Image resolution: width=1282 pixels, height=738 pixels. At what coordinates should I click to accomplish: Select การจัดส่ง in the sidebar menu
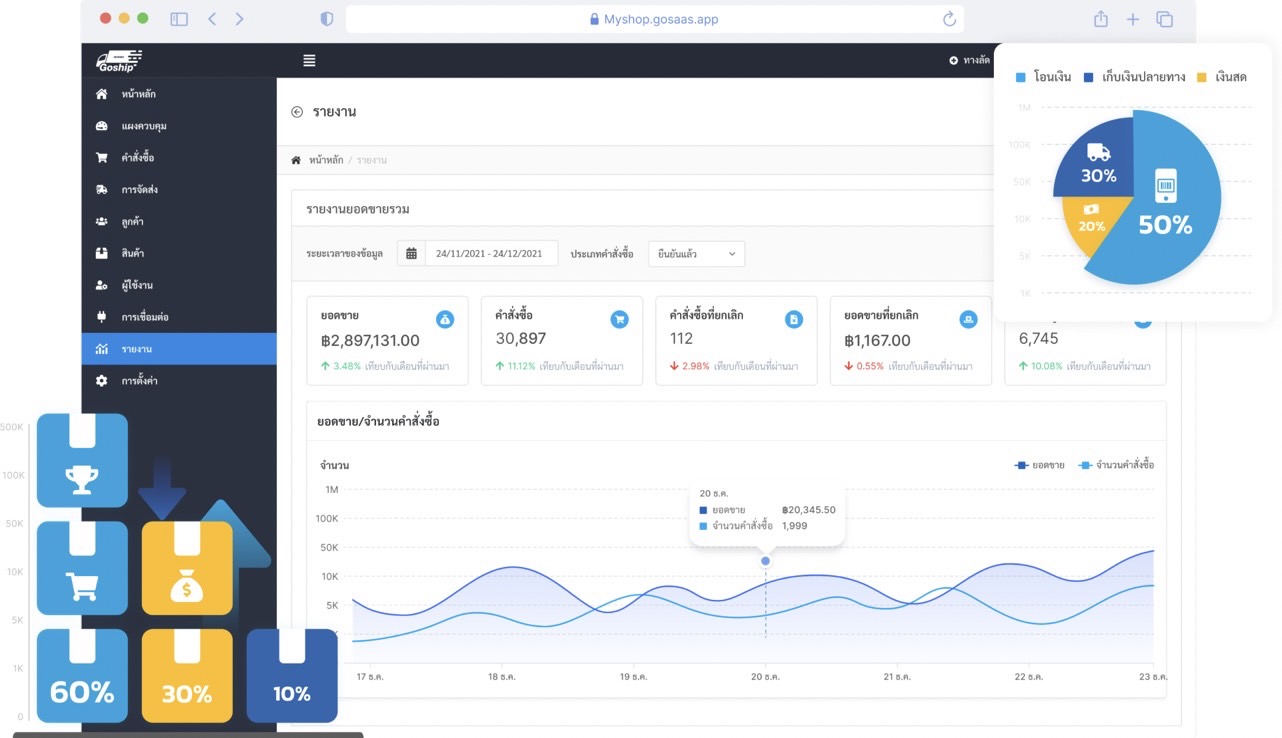[x=139, y=189]
